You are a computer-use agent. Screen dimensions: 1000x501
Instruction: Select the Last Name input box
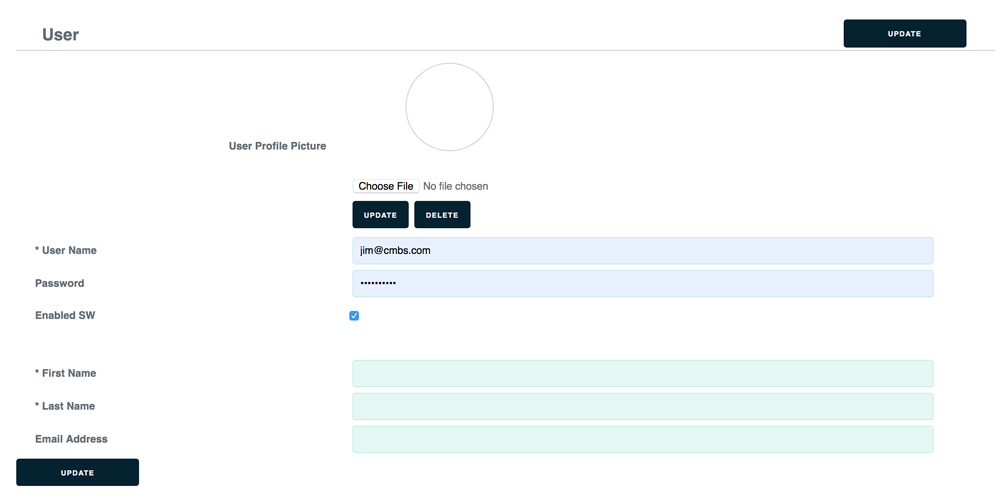point(642,407)
